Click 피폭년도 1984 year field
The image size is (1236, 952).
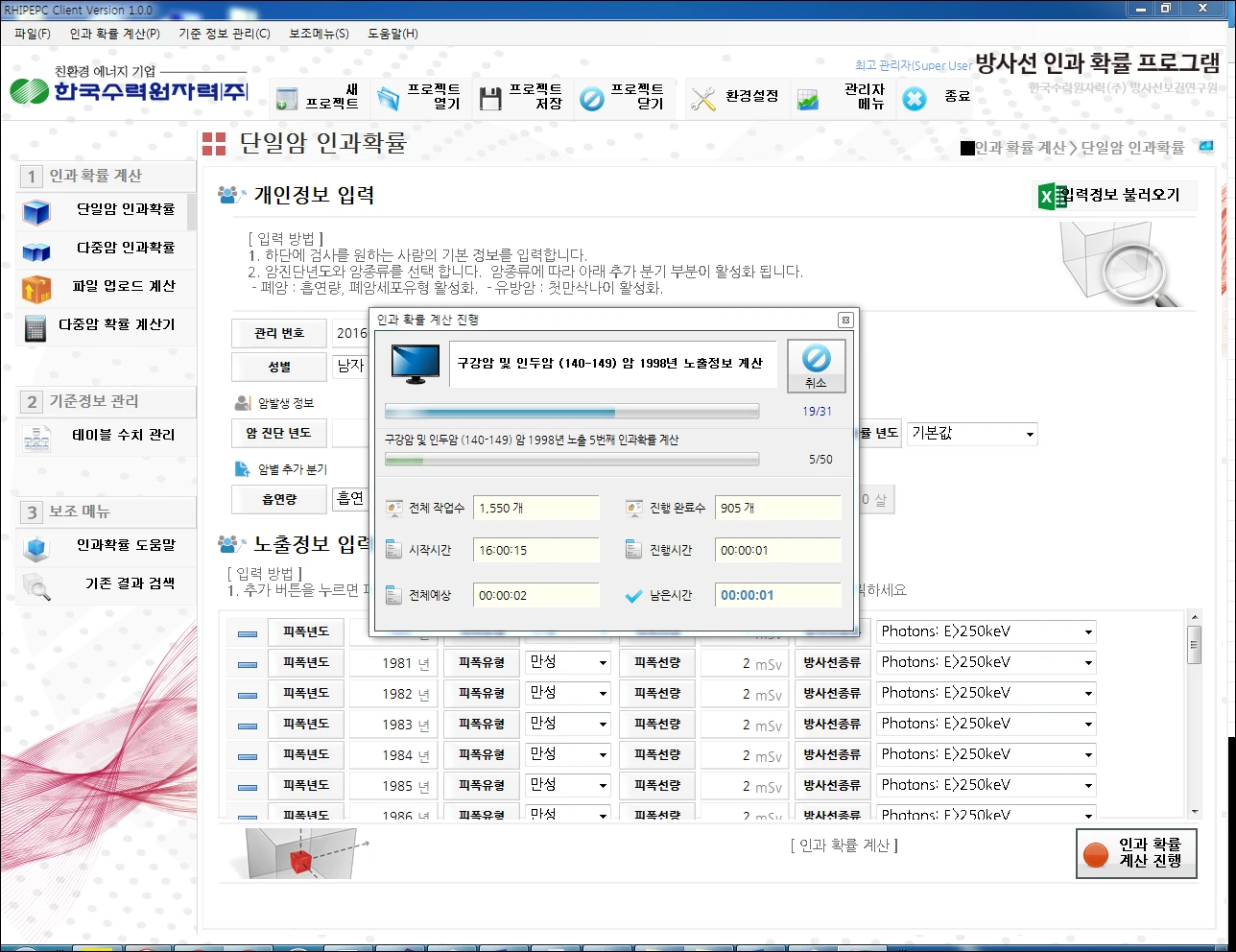(393, 755)
